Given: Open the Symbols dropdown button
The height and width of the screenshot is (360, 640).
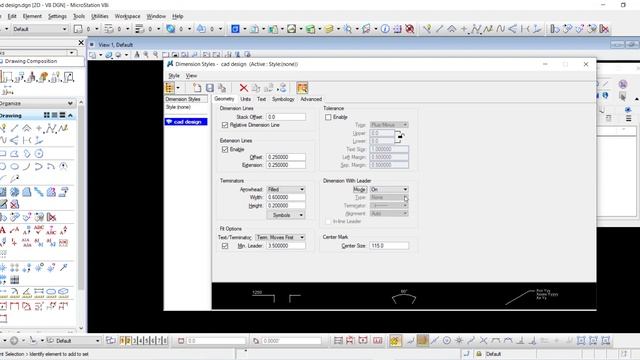Looking at the screenshot, I should [x=286, y=215].
